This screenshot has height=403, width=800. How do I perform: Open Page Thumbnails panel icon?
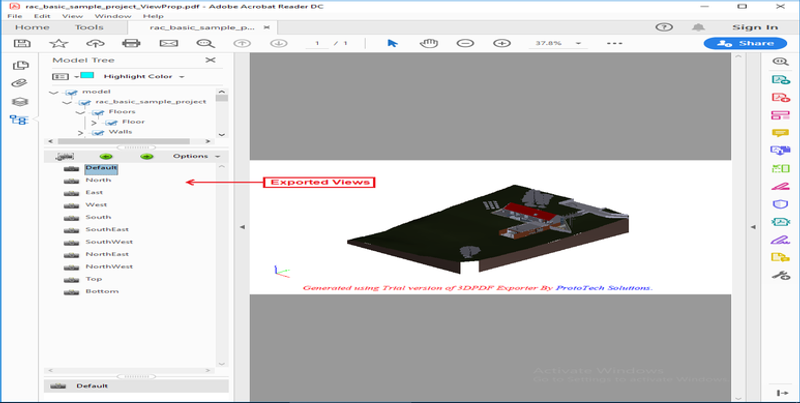[20, 65]
